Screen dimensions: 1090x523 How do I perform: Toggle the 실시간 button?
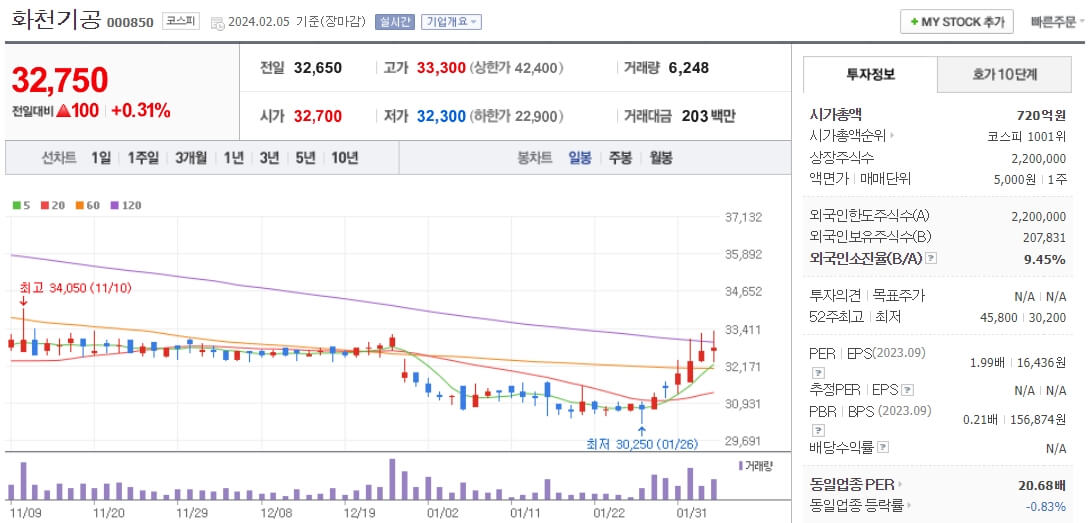tap(395, 22)
